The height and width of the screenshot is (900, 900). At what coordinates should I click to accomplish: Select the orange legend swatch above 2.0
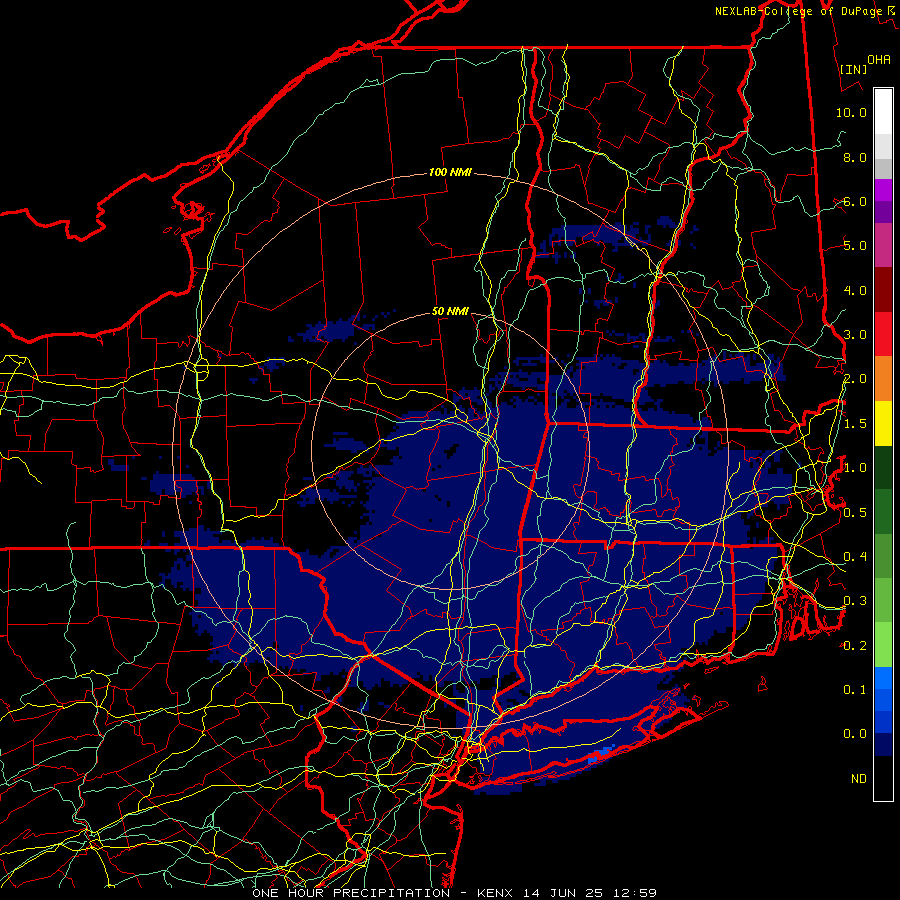pyautogui.click(x=883, y=379)
